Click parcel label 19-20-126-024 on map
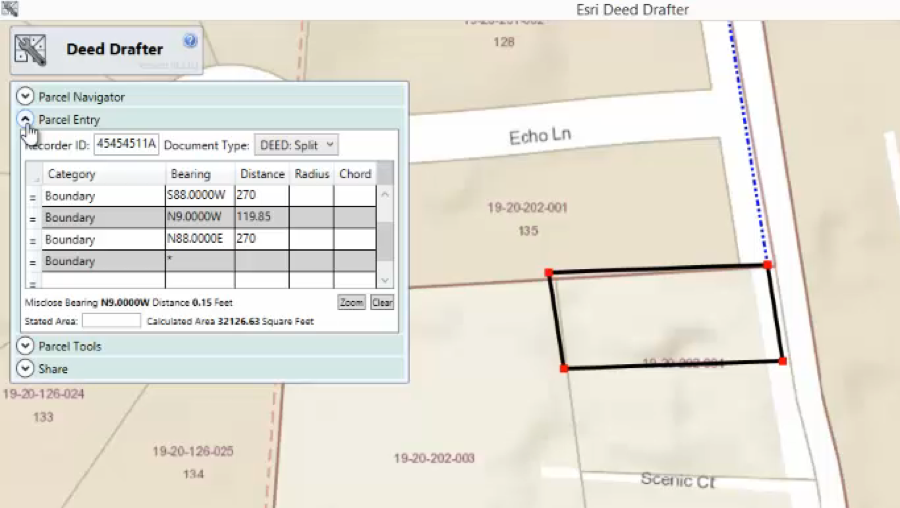The image size is (900, 508). [x=44, y=394]
